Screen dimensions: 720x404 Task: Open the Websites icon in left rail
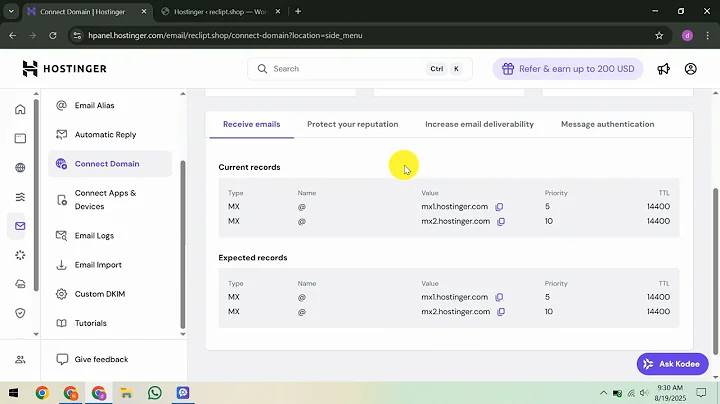coord(20,138)
